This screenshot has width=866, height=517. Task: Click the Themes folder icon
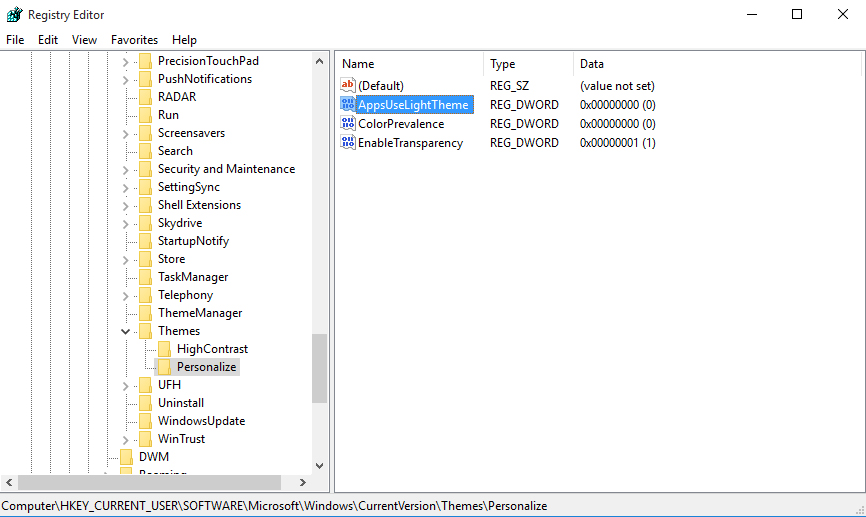tap(145, 331)
